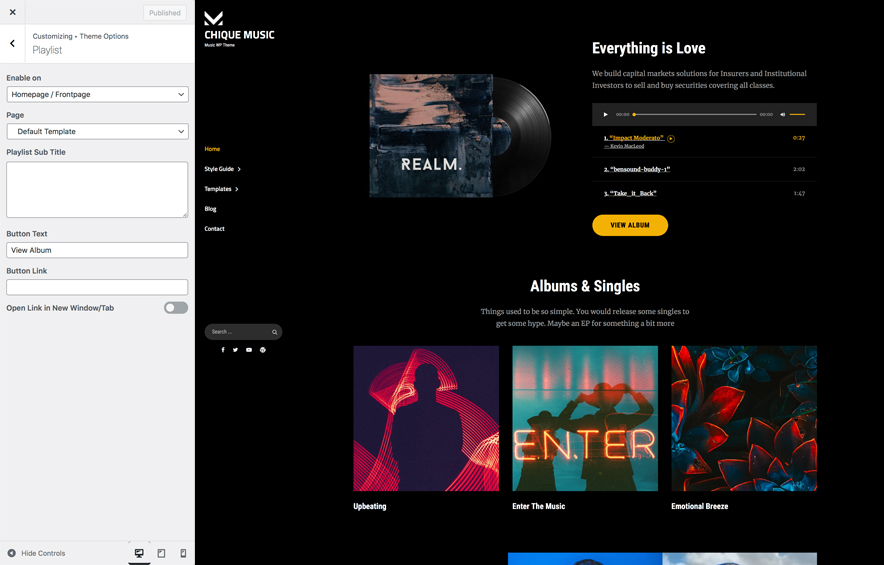Click inside the Button Link field
This screenshot has width=884, height=565.
point(97,287)
